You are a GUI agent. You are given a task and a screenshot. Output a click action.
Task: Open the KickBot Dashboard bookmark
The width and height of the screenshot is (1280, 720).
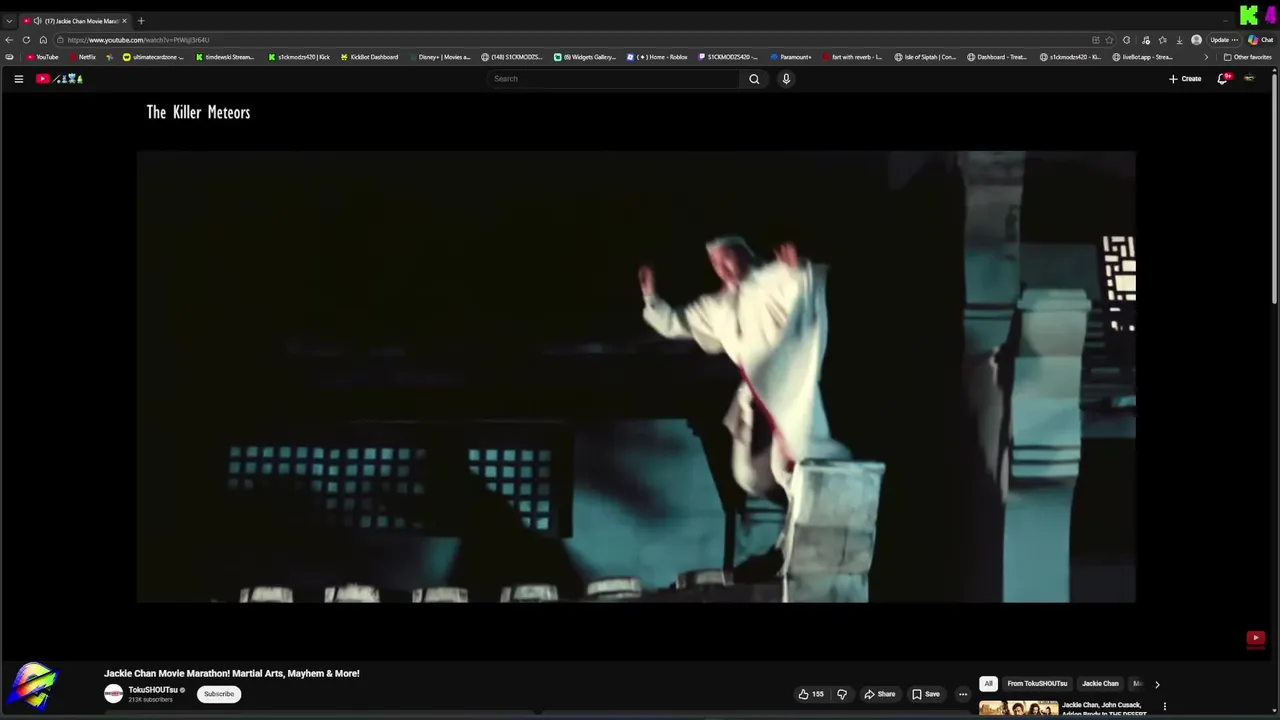pos(369,57)
